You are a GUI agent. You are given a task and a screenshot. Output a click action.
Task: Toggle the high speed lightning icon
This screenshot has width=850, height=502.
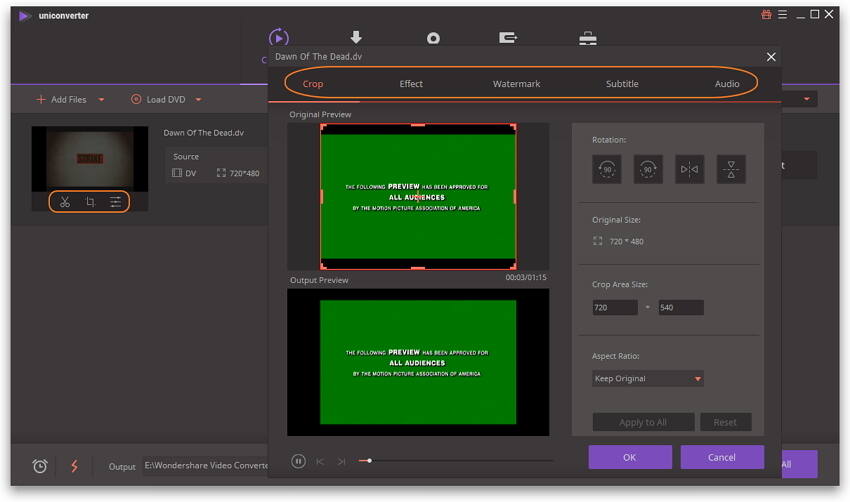click(74, 466)
